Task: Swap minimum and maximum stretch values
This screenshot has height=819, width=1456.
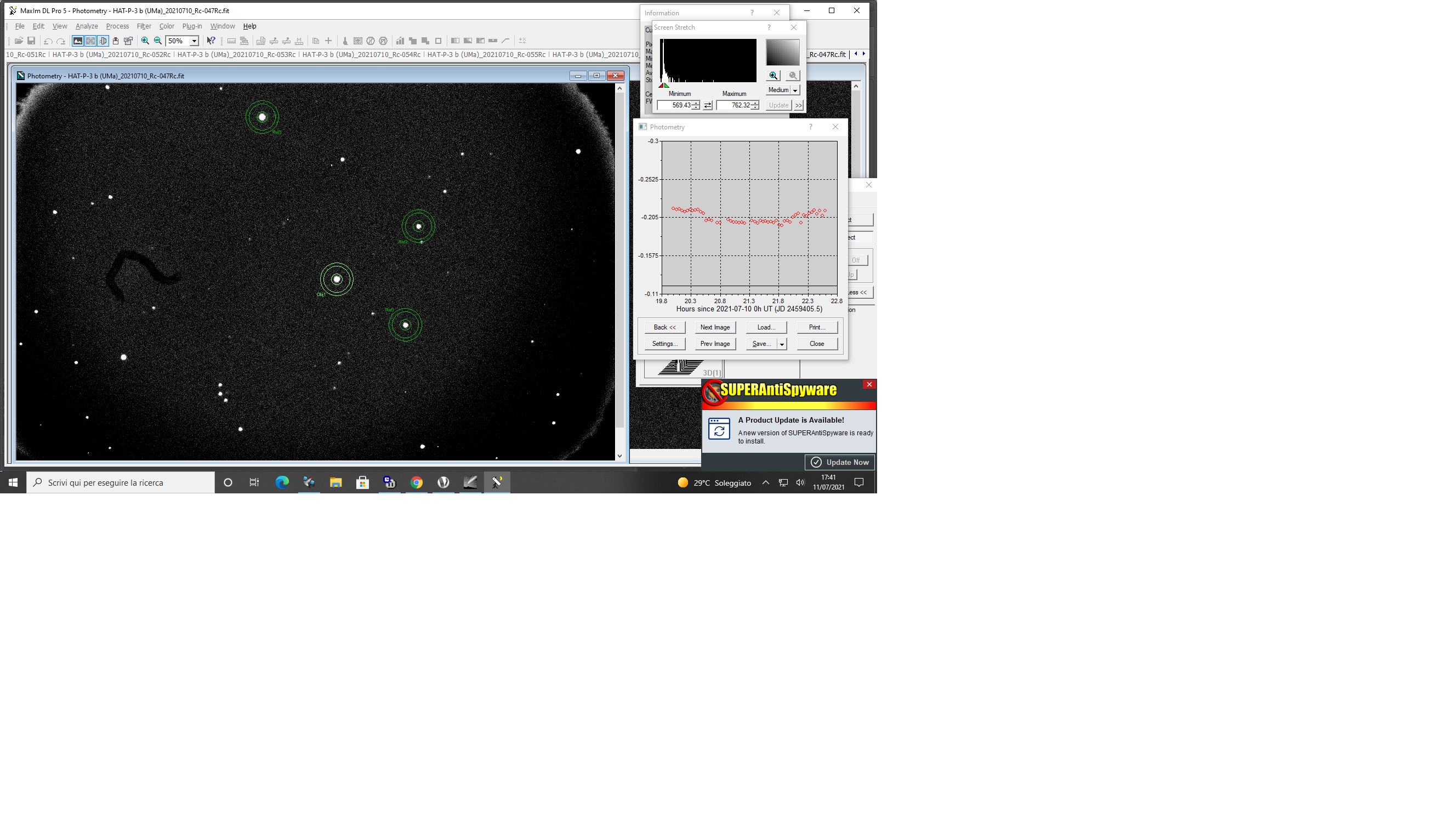Action: (708, 106)
